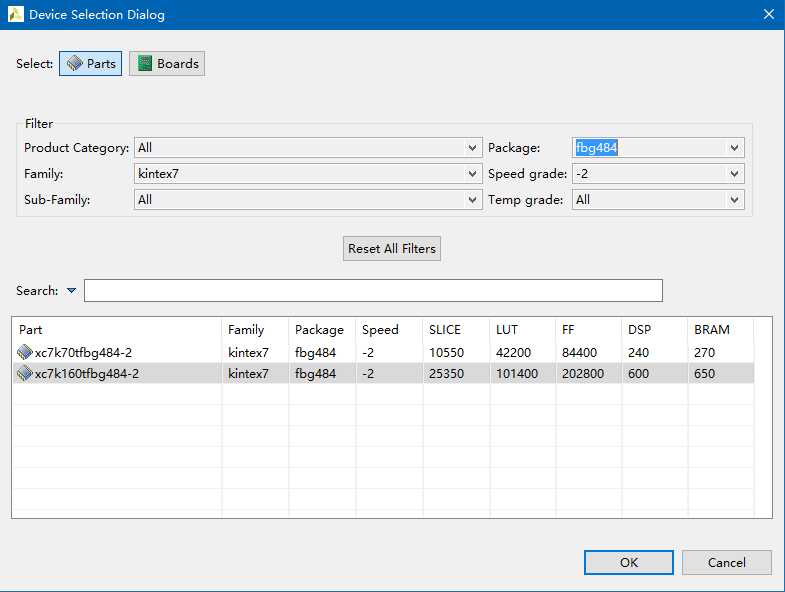Screen dimensions: 785x592
Task: Expand the Sub-Family dropdown
Action: click(x=308, y=200)
